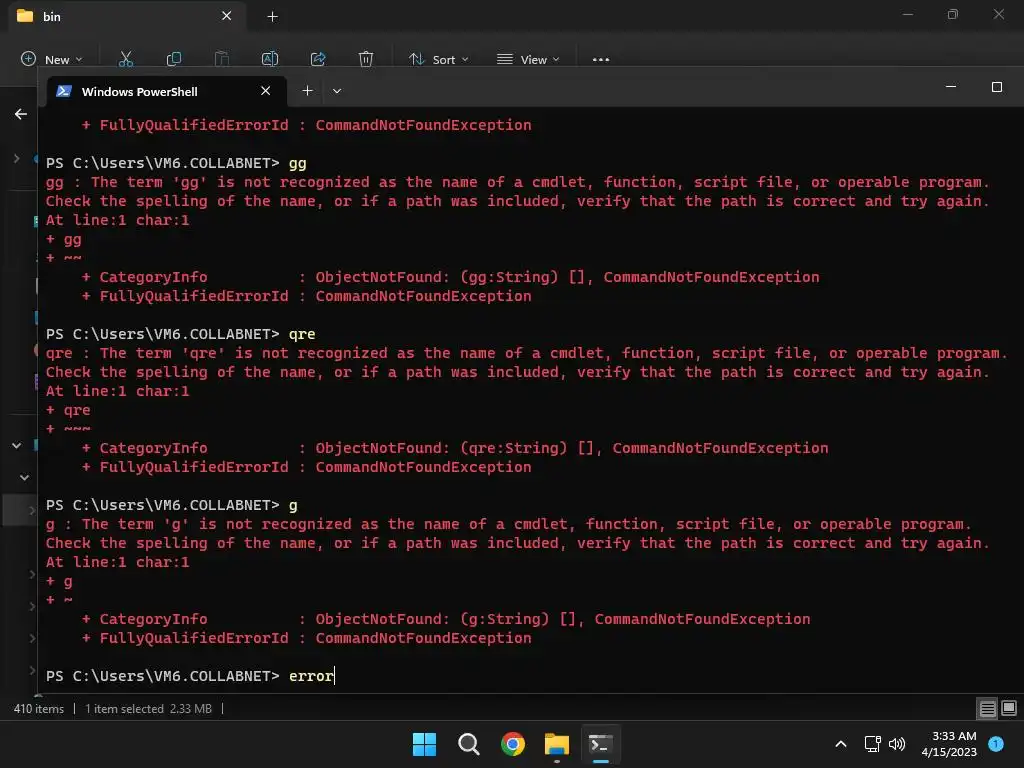Viewport: 1024px width, 768px height.
Task: Open the terminal profiles dropdown arrow
Action: click(337, 91)
